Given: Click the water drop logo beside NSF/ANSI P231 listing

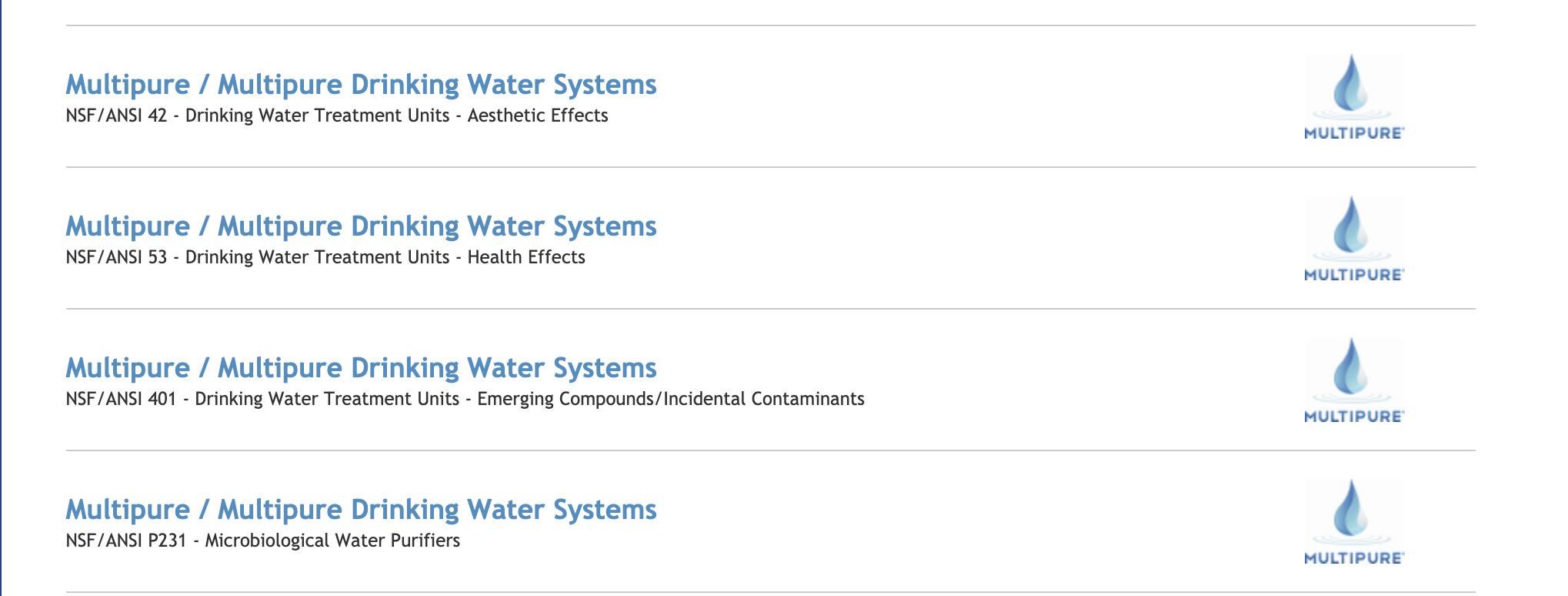Looking at the screenshot, I should pyautogui.click(x=1351, y=510).
